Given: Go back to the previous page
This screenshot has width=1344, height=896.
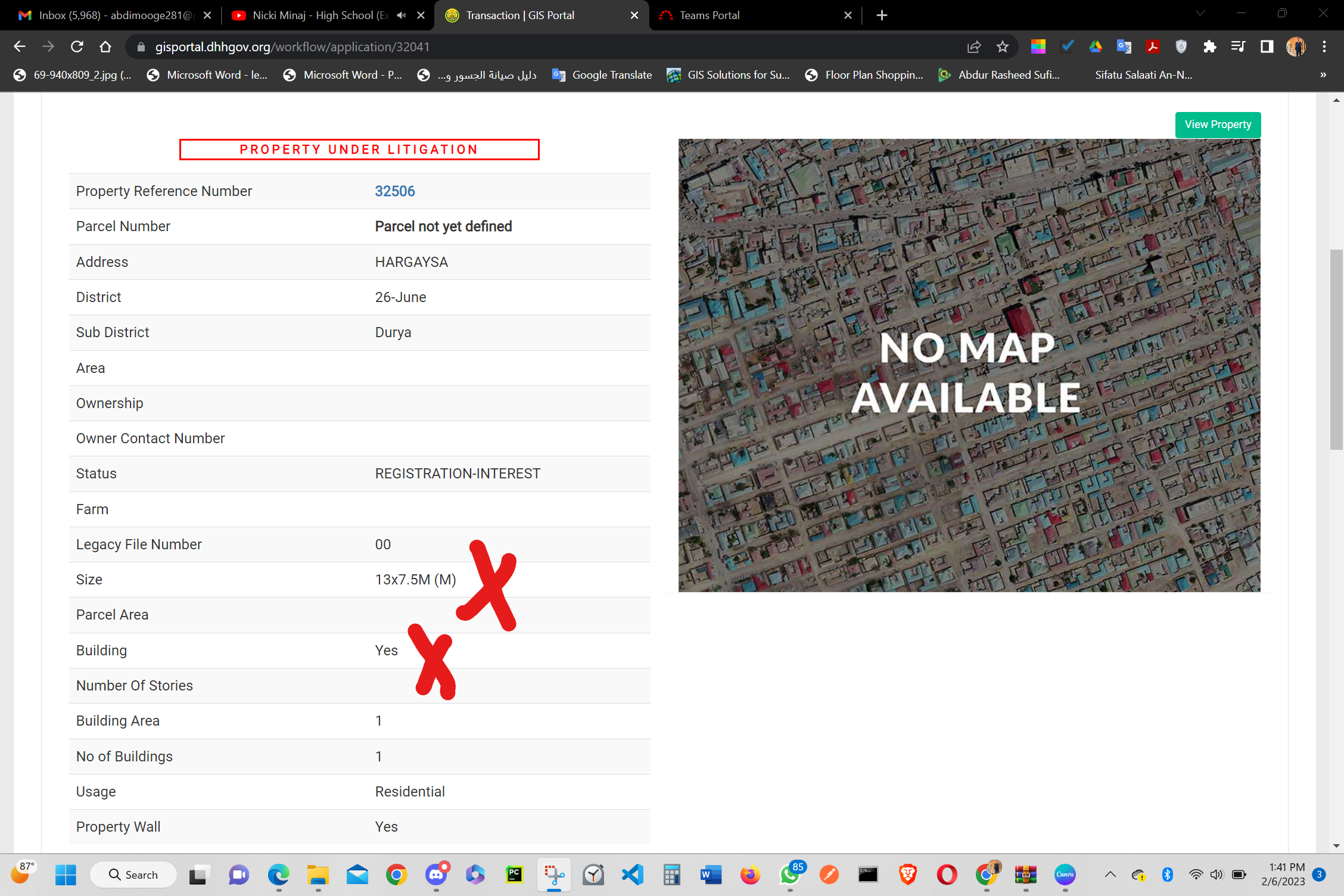Looking at the screenshot, I should pos(20,46).
